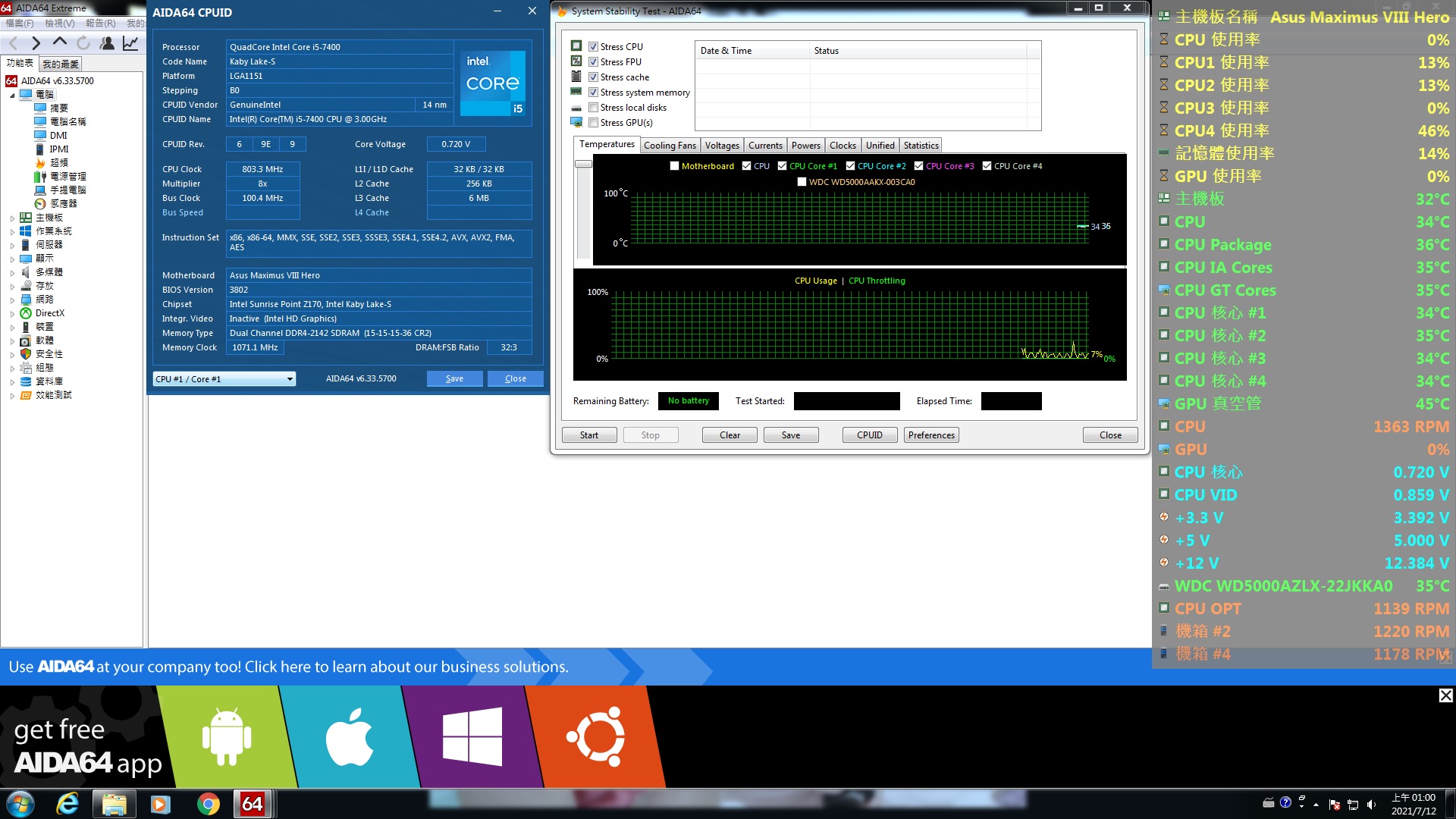Viewport: 1456px width, 819px height.
Task: Expand the 顯示 tree node
Action: coord(12,259)
